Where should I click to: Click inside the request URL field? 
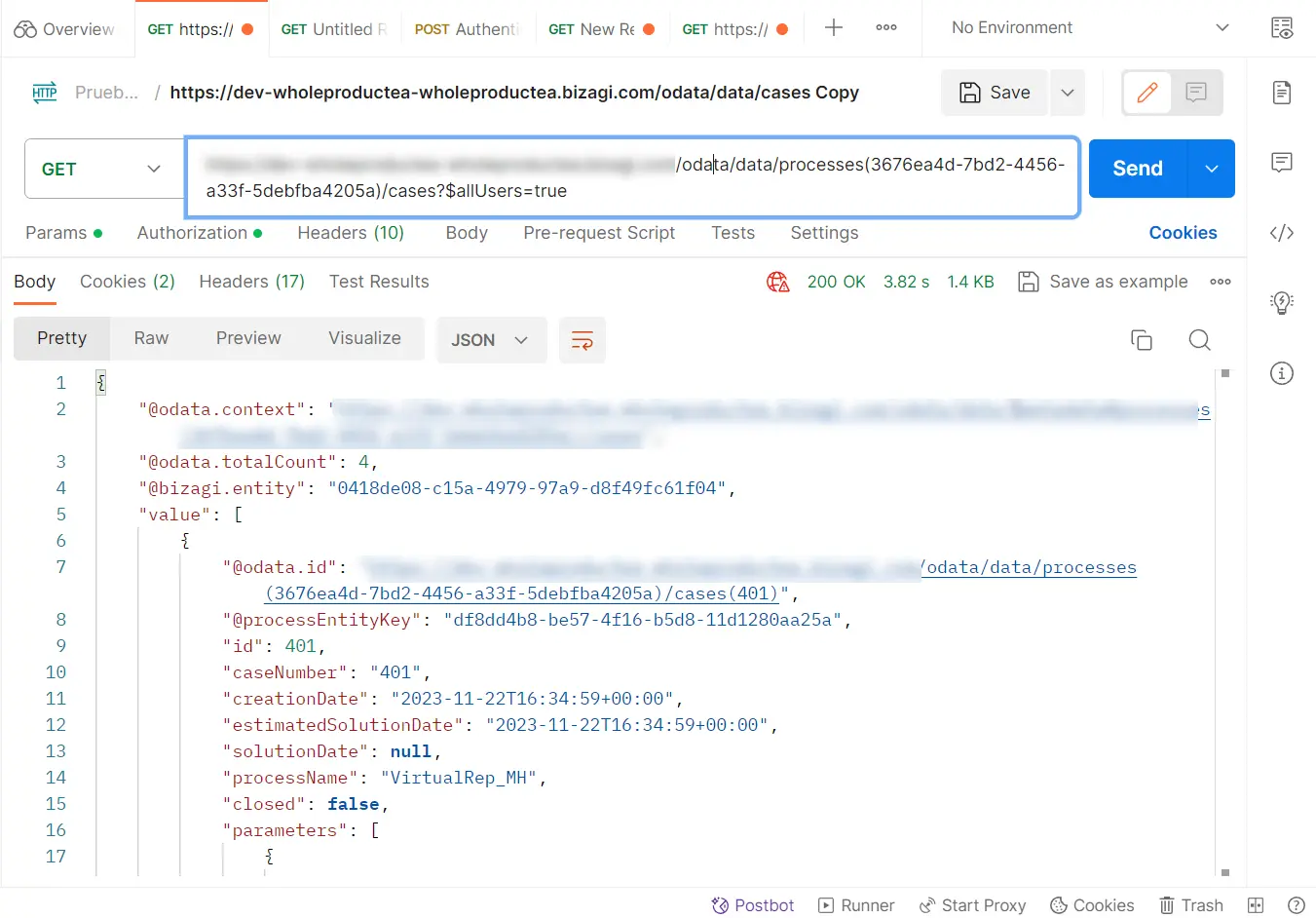click(633, 177)
